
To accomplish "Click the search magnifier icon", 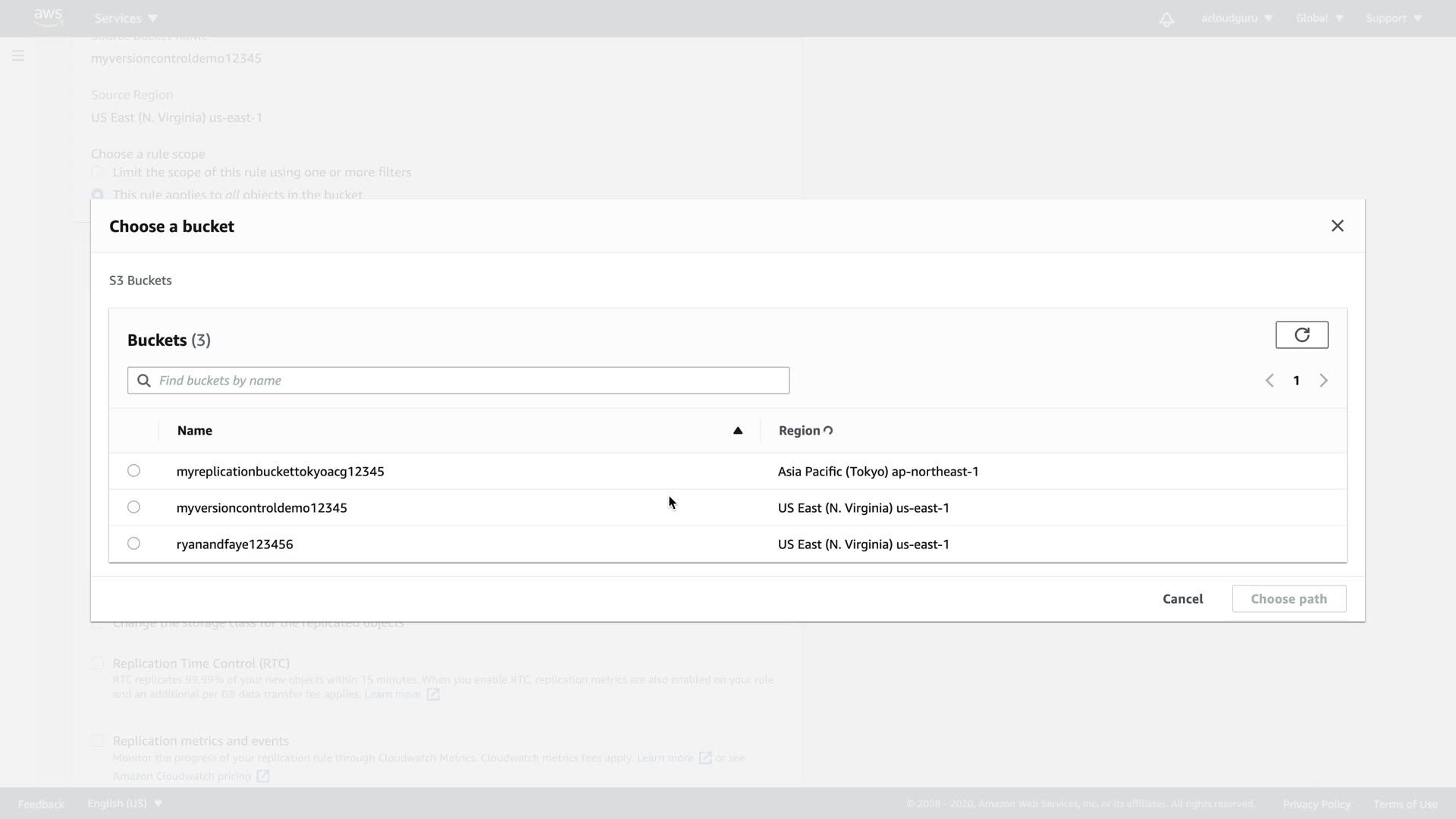I will point(144,381).
